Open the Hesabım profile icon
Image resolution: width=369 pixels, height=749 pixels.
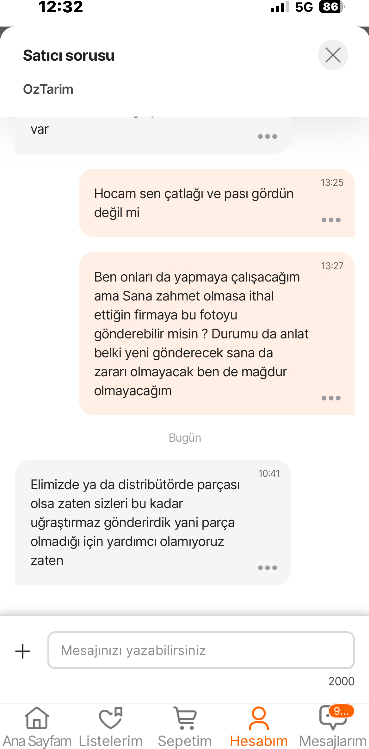coord(259,718)
